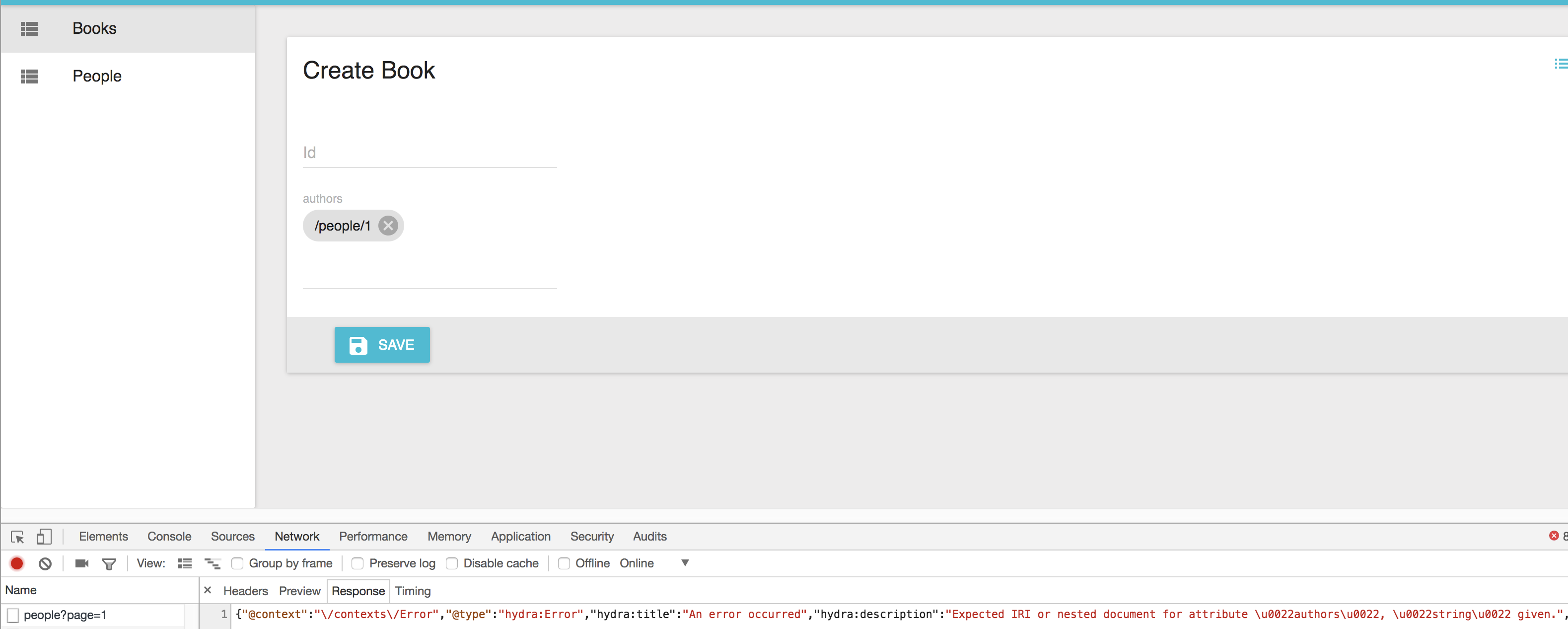The height and width of the screenshot is (629, 1568).
Task: Open the Books resource in sidebar
Action: click(x=128, y=29)
